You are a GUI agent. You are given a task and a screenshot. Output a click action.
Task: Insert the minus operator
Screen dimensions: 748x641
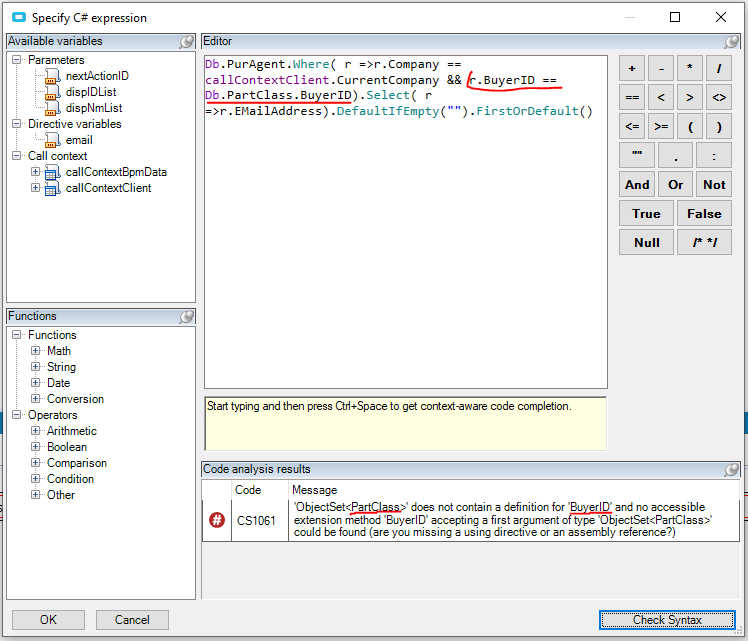(661, 68)
